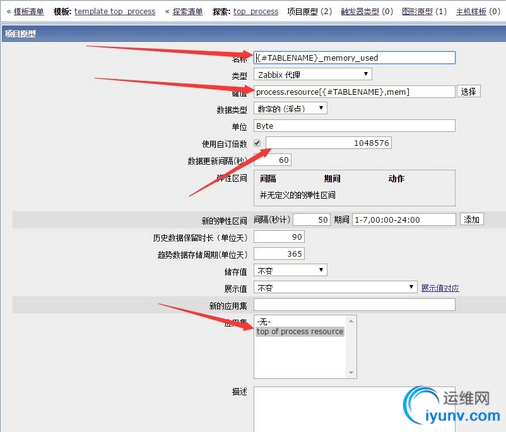The image size is (506, 432).
Task: Click the history retention field showing 90
Action: coord(279,237)
